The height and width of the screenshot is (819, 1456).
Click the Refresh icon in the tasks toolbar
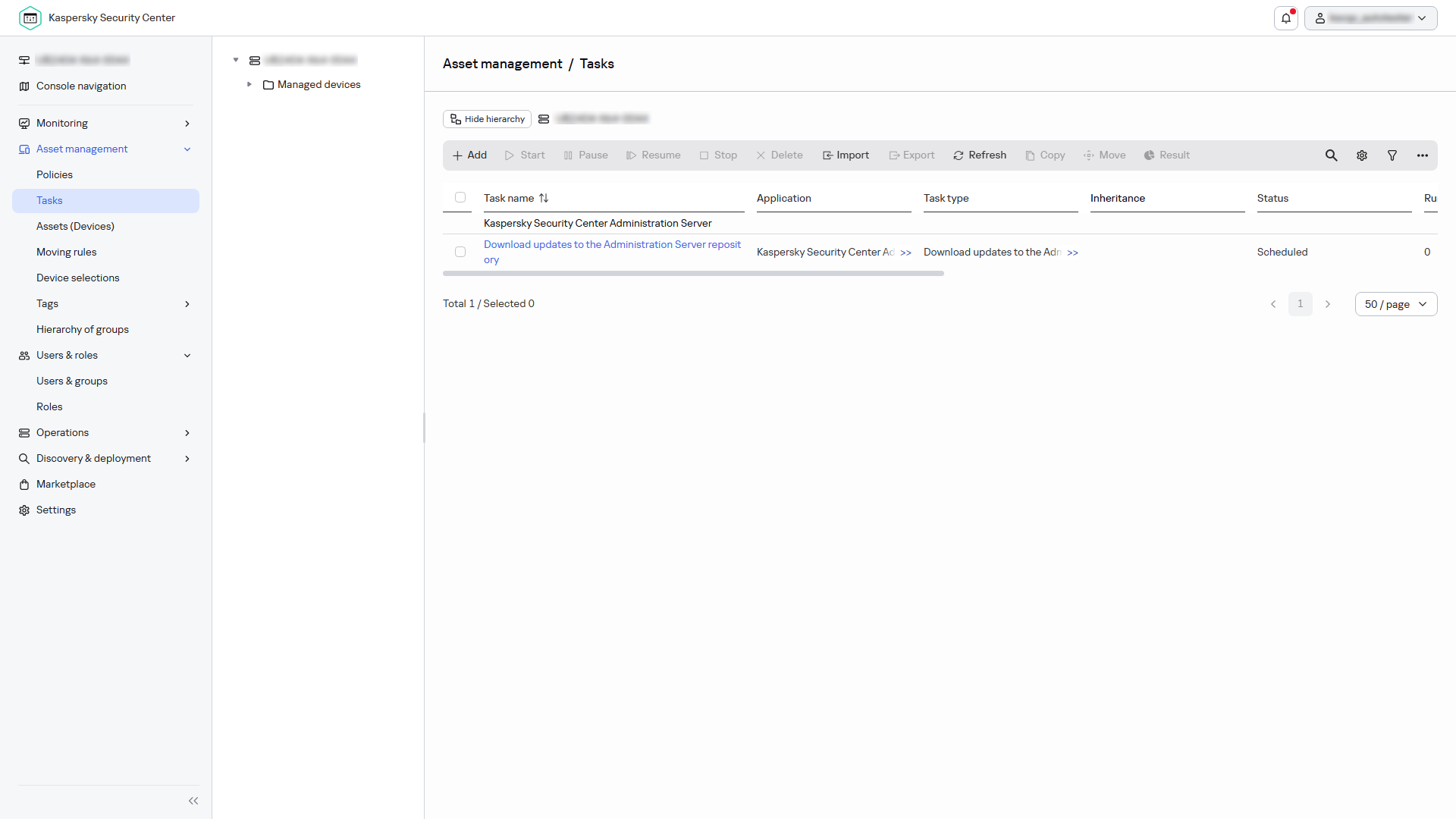pyautogui.click(x=980, y=155)
